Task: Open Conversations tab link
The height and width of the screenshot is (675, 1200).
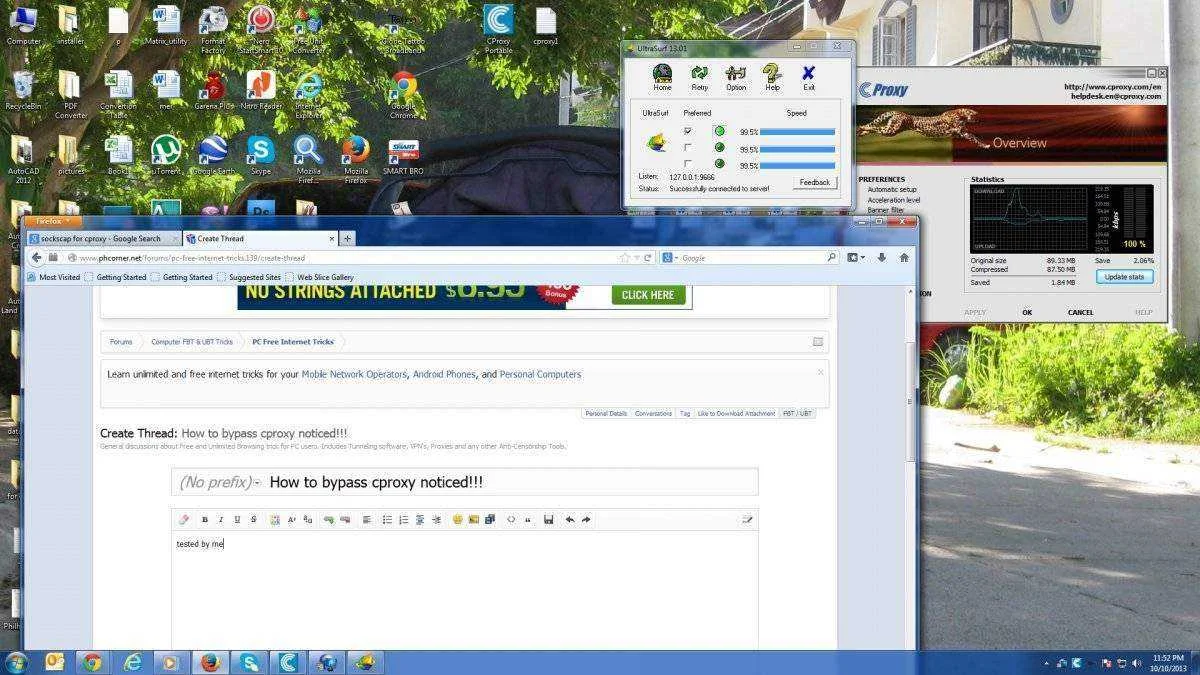Action: pyautogui.click(x=653, y=413)
